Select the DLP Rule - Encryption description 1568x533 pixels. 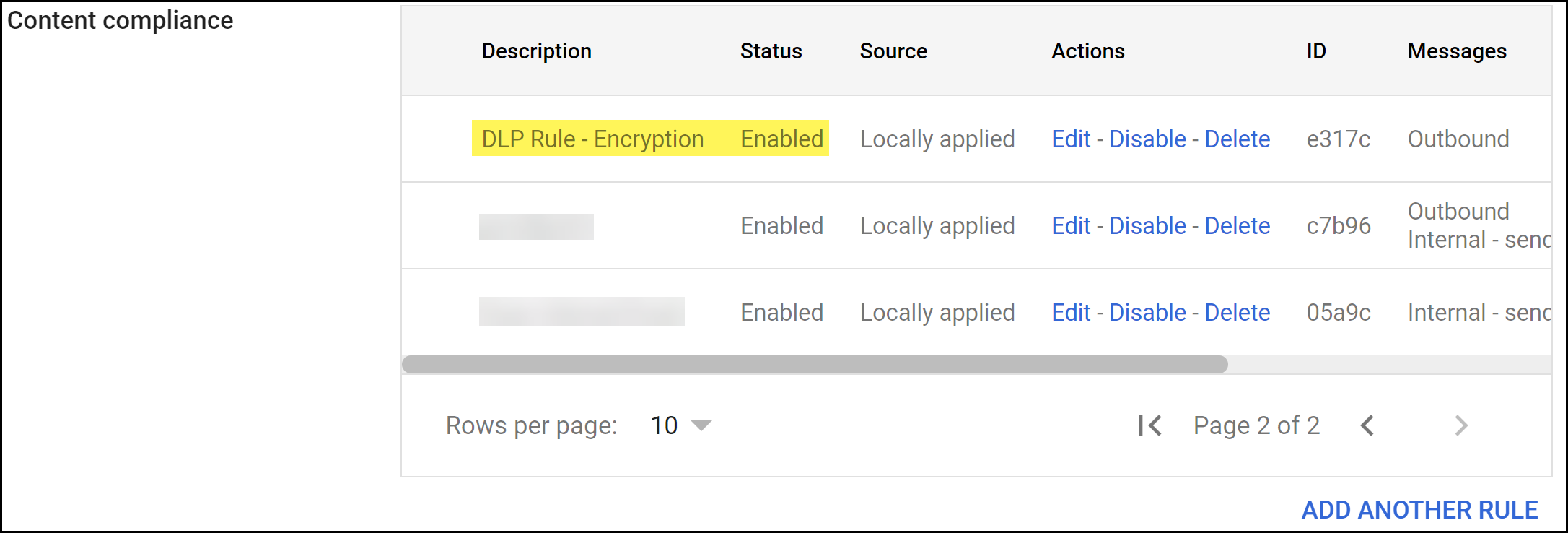coord(592,139)
